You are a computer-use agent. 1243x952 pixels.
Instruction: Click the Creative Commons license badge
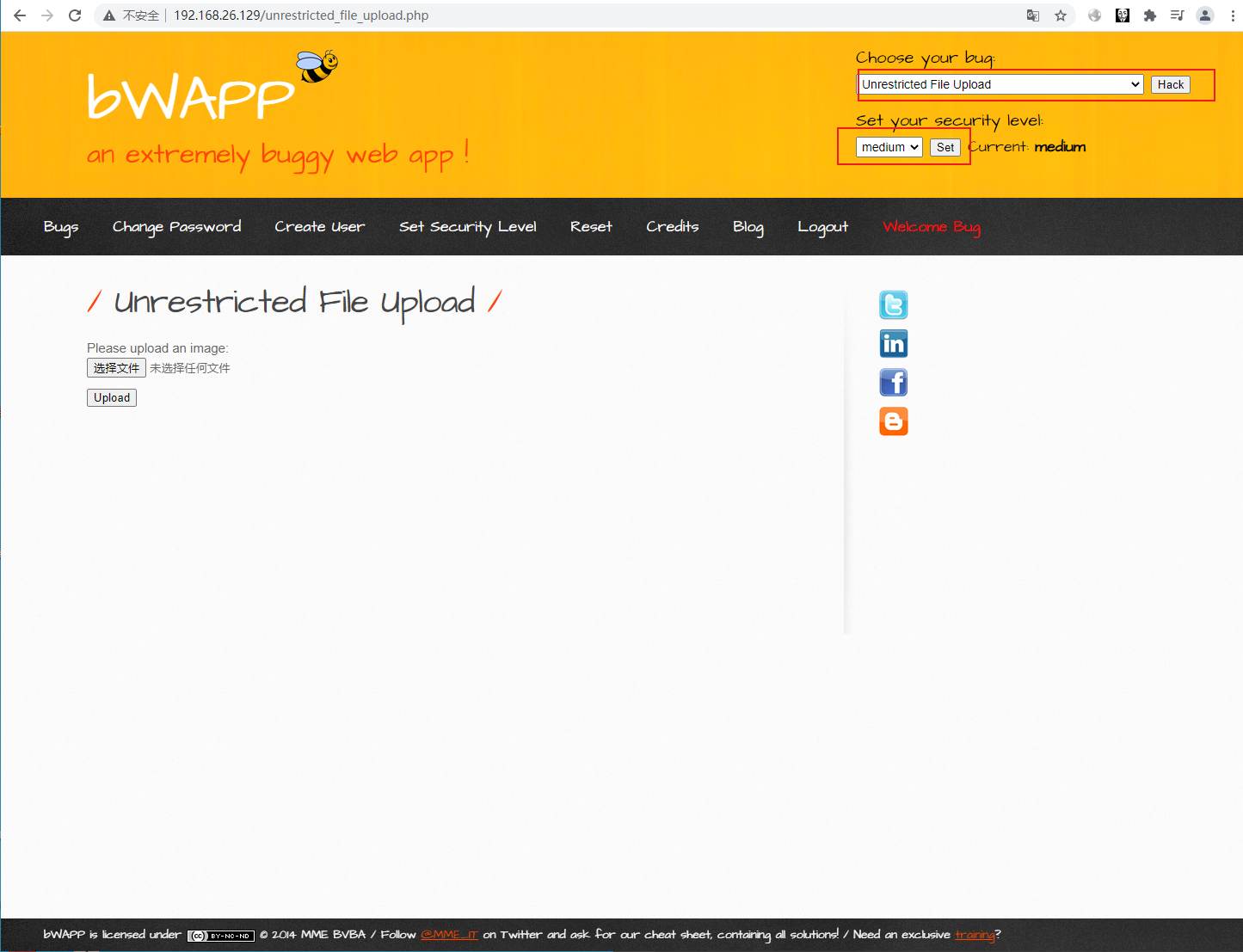(x=221, y=936)
